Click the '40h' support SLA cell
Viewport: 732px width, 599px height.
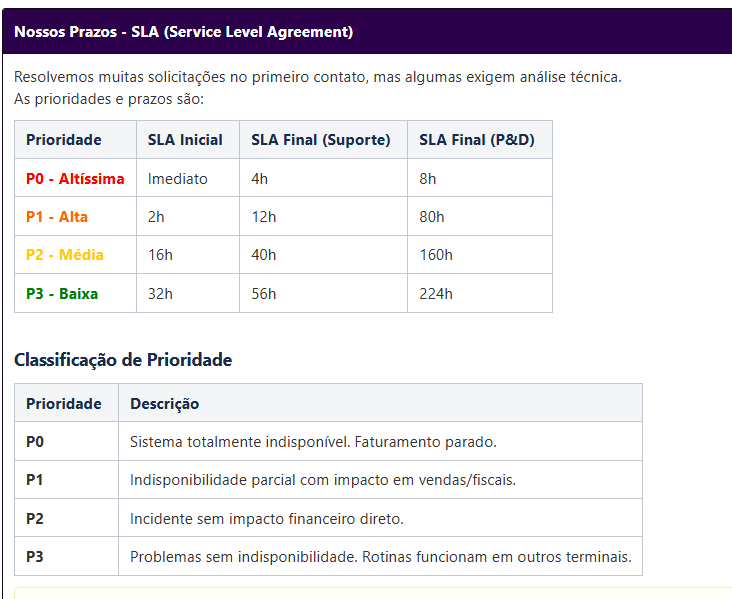point(264,255)
